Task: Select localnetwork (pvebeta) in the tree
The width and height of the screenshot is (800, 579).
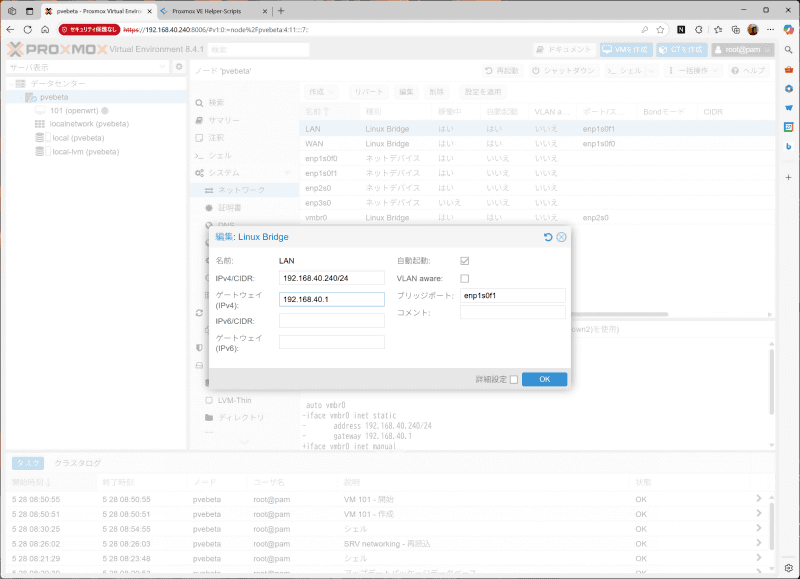Action: (x=89, y=124)
